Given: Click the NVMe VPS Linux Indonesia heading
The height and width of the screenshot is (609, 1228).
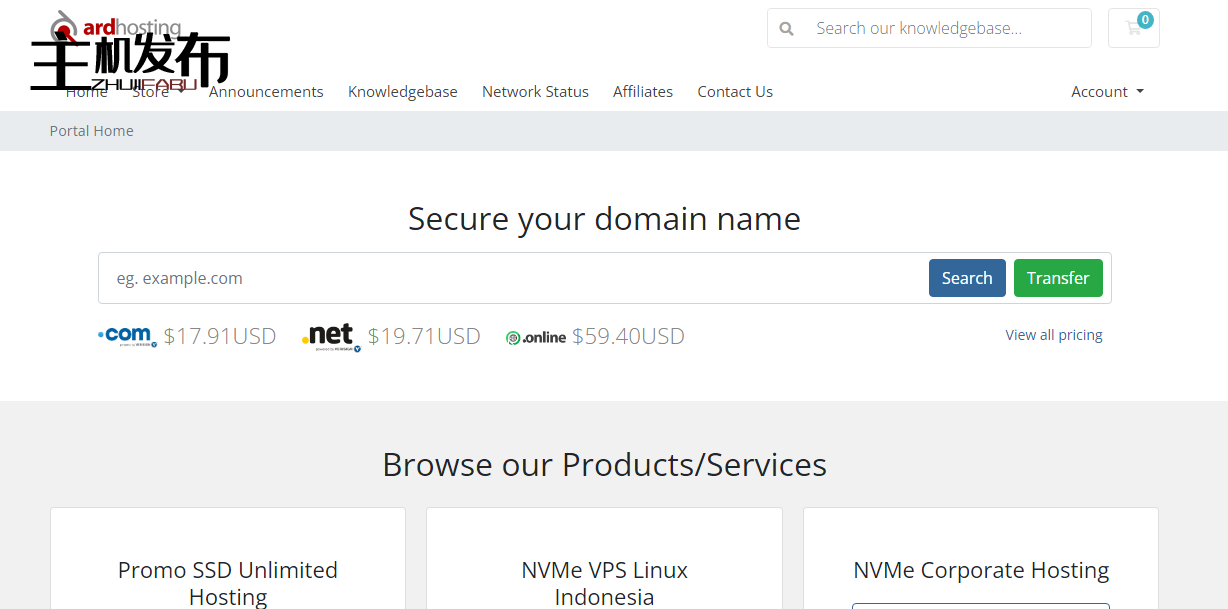Looking at the screenshot, I should tap(604, 582).
